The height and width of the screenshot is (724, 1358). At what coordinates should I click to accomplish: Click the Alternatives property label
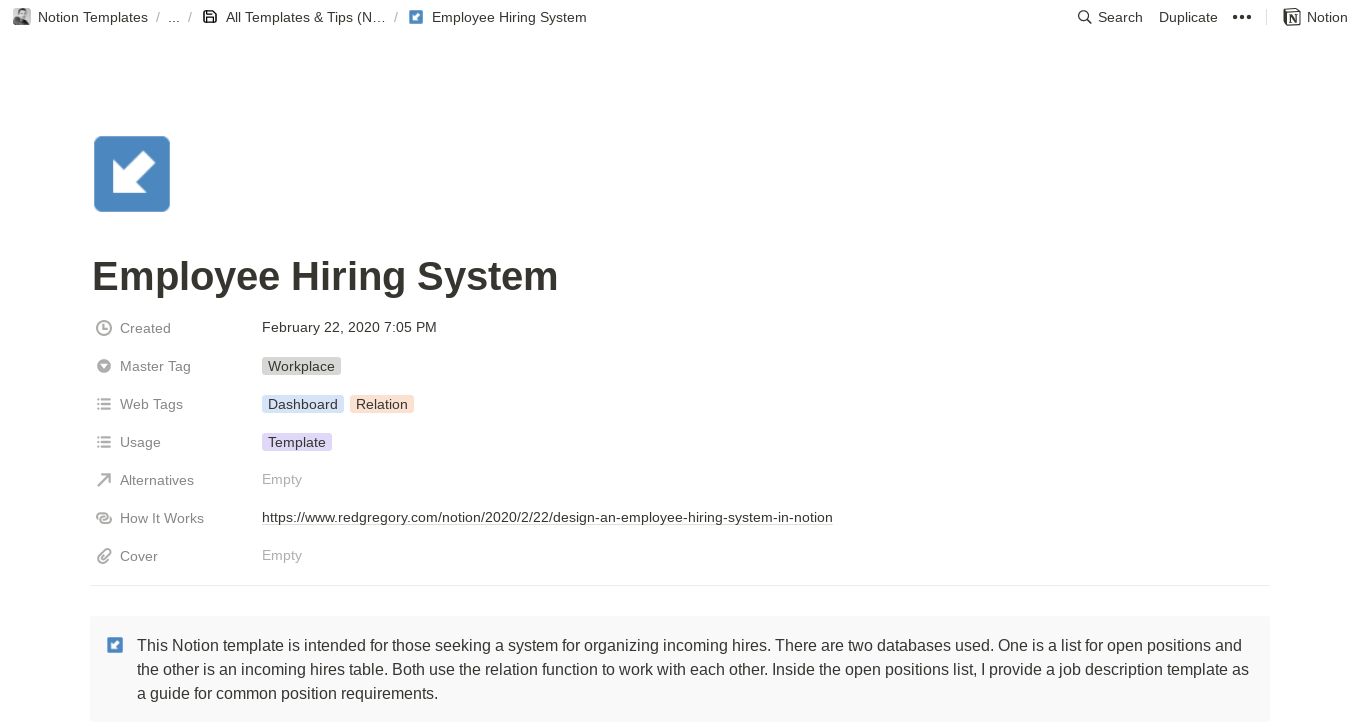click(157, 480)
